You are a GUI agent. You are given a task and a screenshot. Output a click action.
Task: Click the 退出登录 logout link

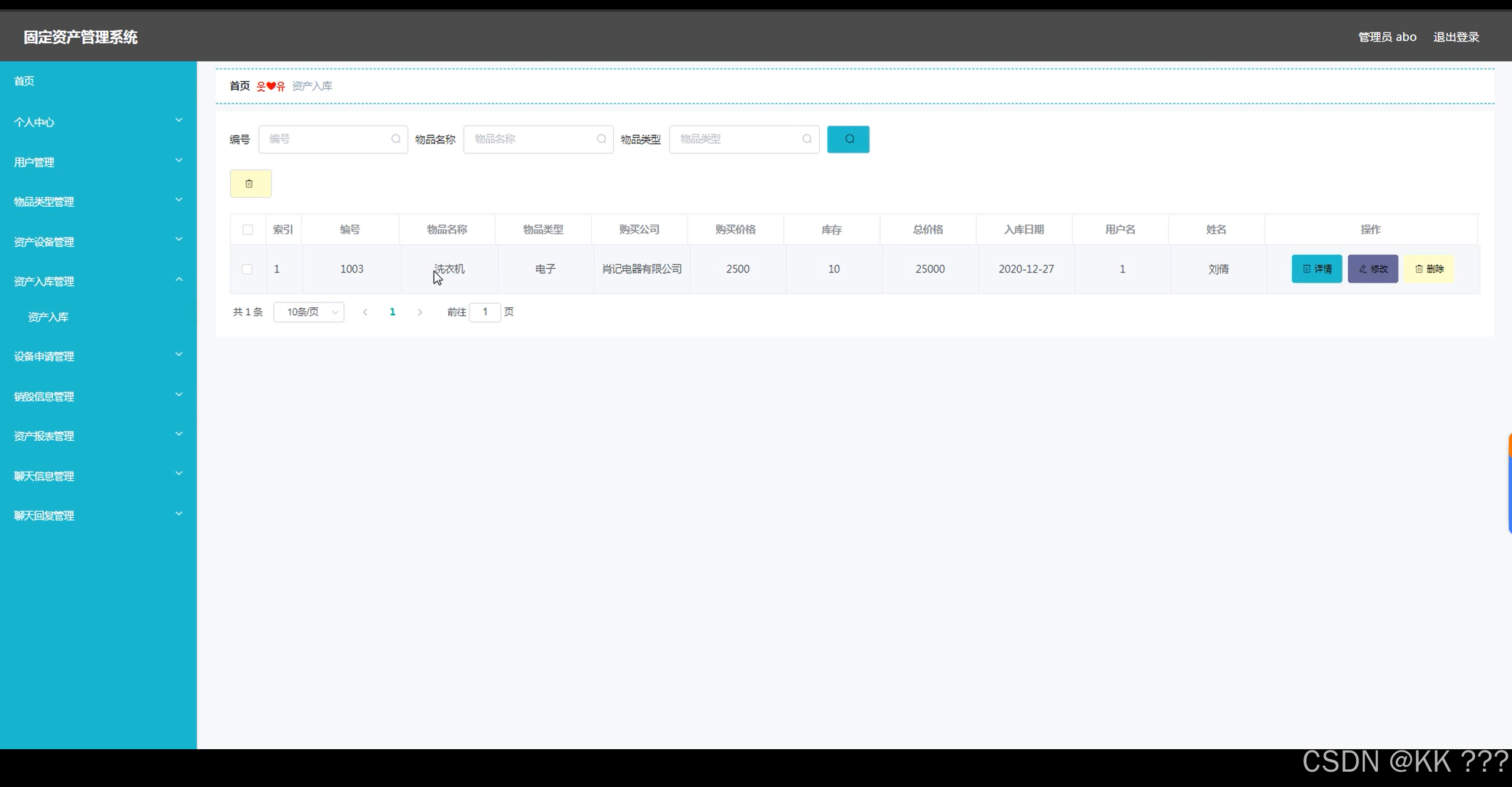[x=1456, y=37]
